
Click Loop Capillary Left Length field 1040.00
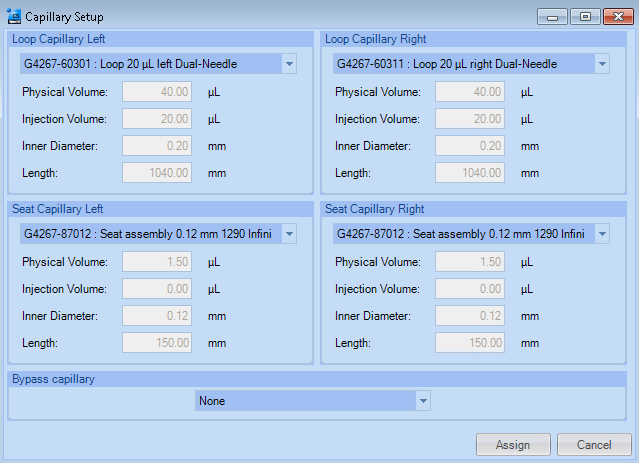[x=157, y=173]
